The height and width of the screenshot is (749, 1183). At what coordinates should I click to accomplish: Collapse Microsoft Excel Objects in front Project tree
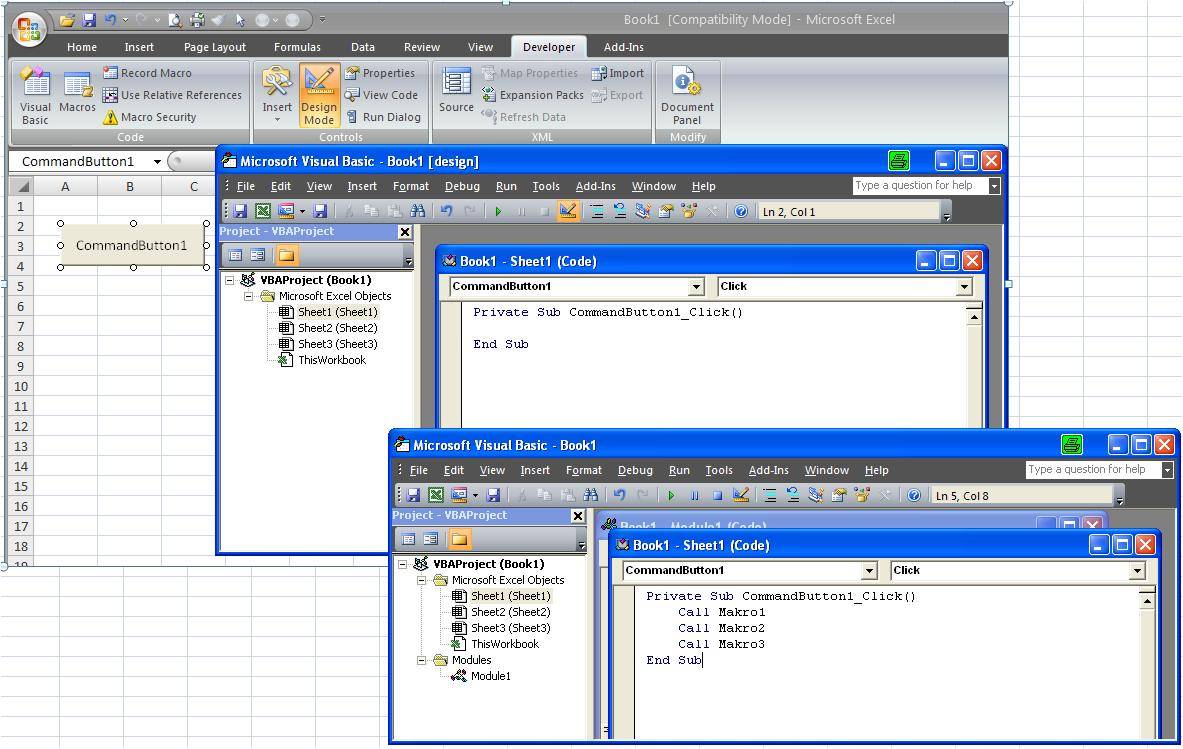pos(421,580)
